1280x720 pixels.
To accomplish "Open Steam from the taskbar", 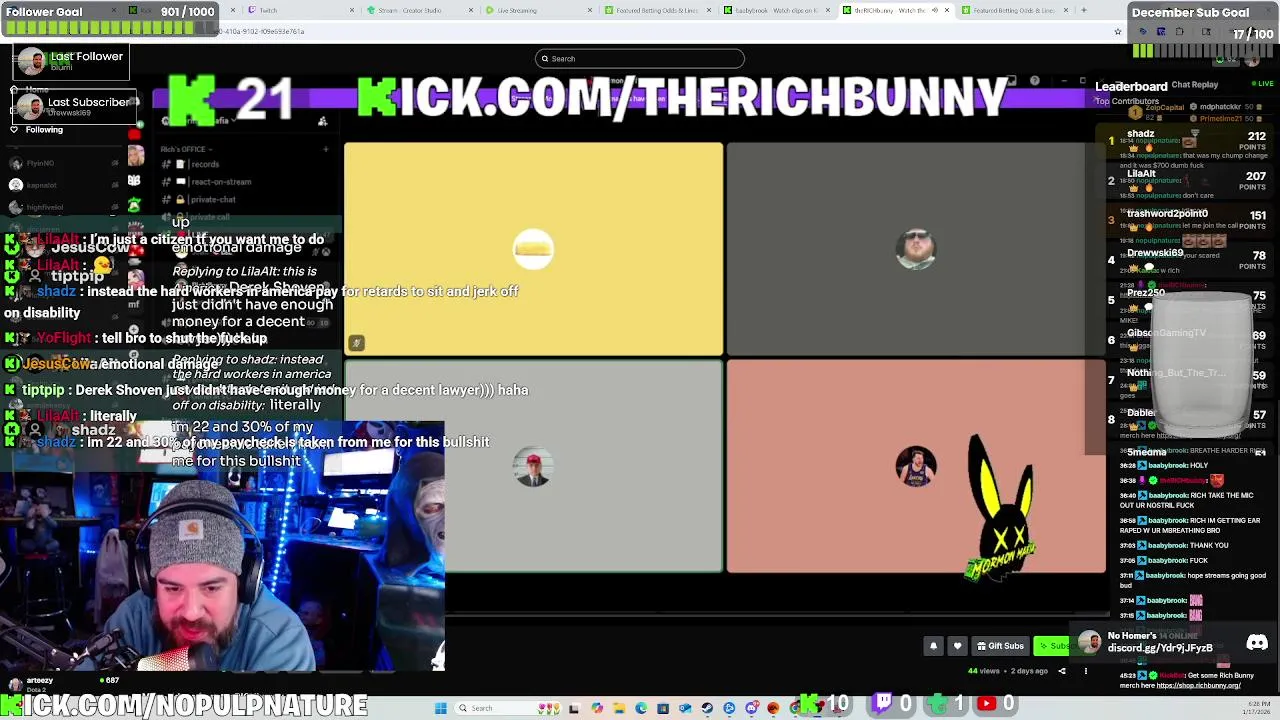I will click(x=707, y=708).
